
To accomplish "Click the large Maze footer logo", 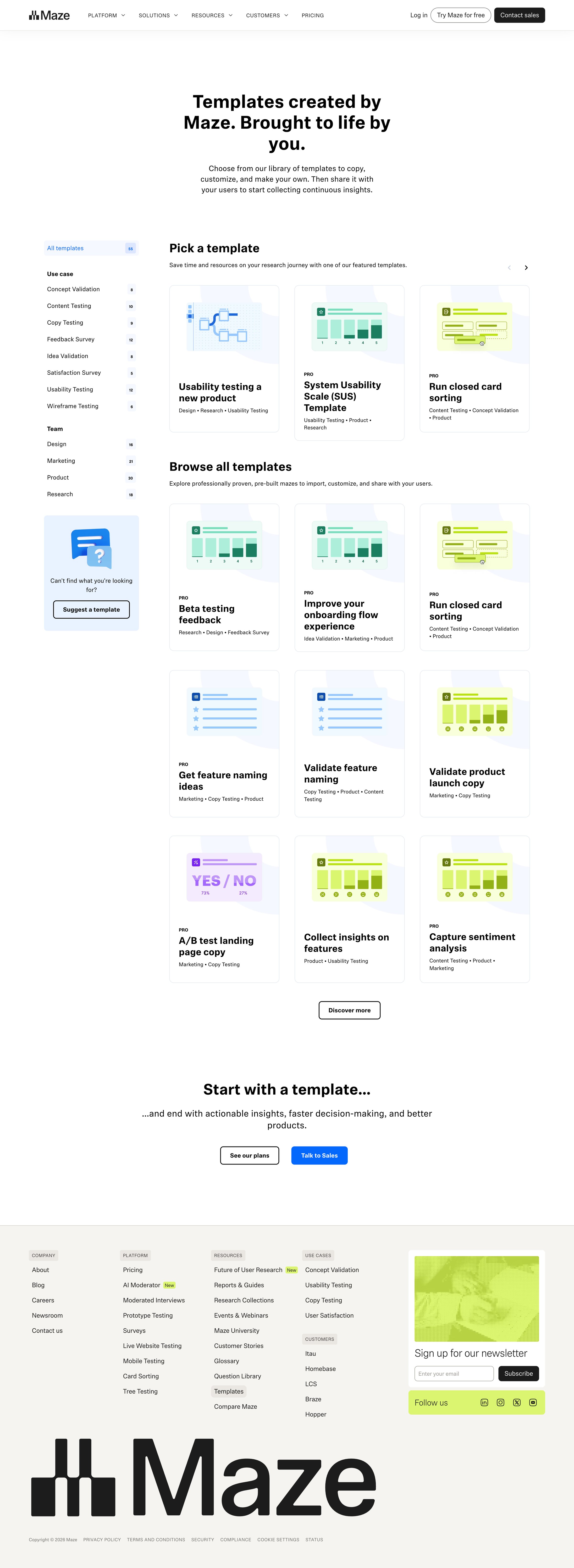I will tap(203, 1477).
